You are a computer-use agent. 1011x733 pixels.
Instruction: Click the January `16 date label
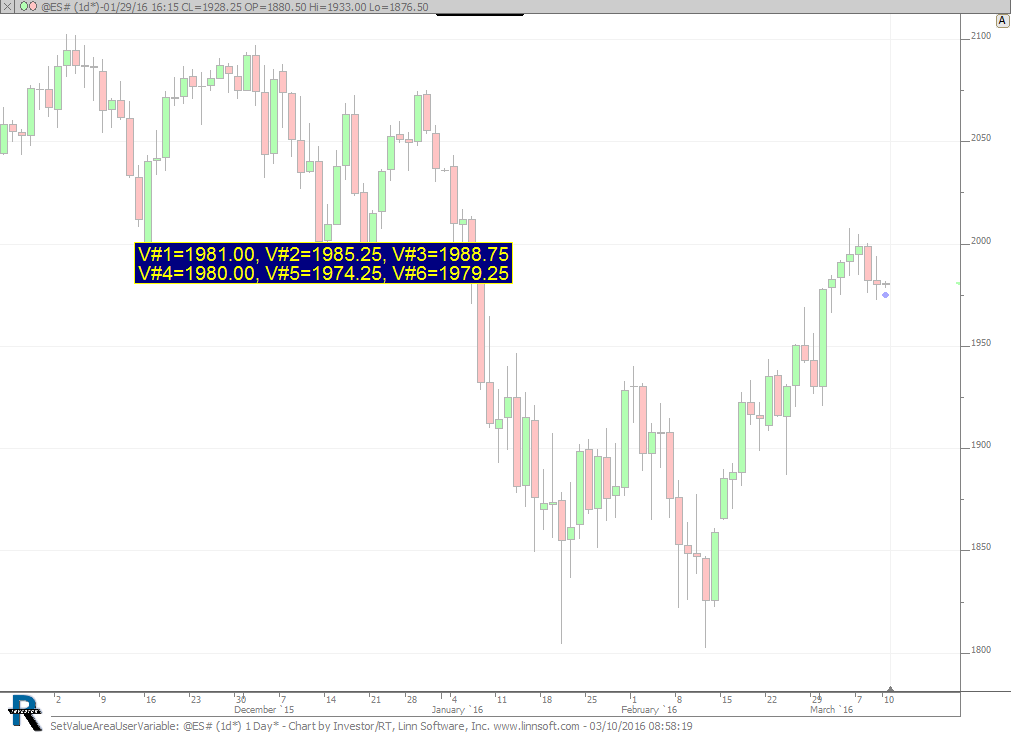[x=457, y=710]
